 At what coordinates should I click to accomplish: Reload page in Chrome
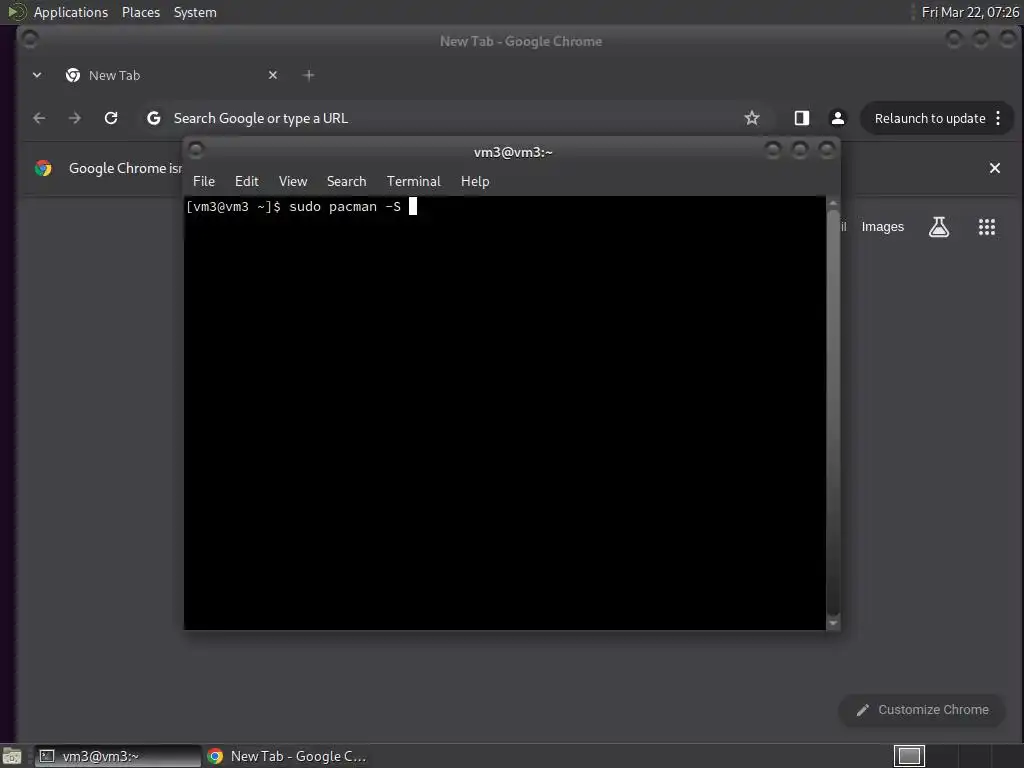point(111,118)
